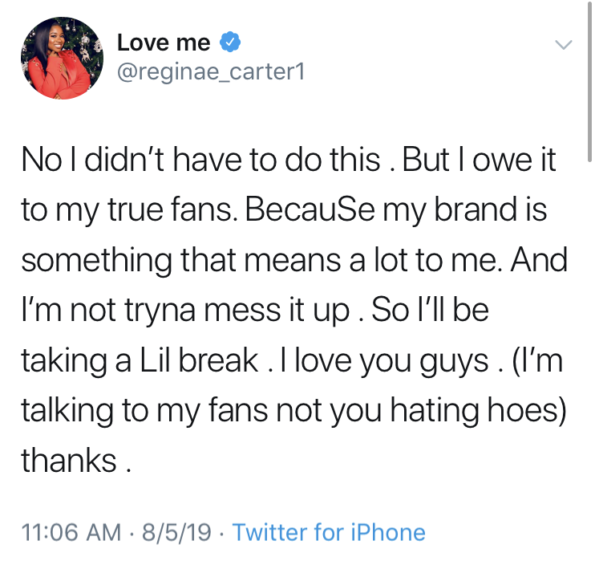Click the final 'thanks .' line
The width and height of the screenshot is (595, 565).
point(76,460)
